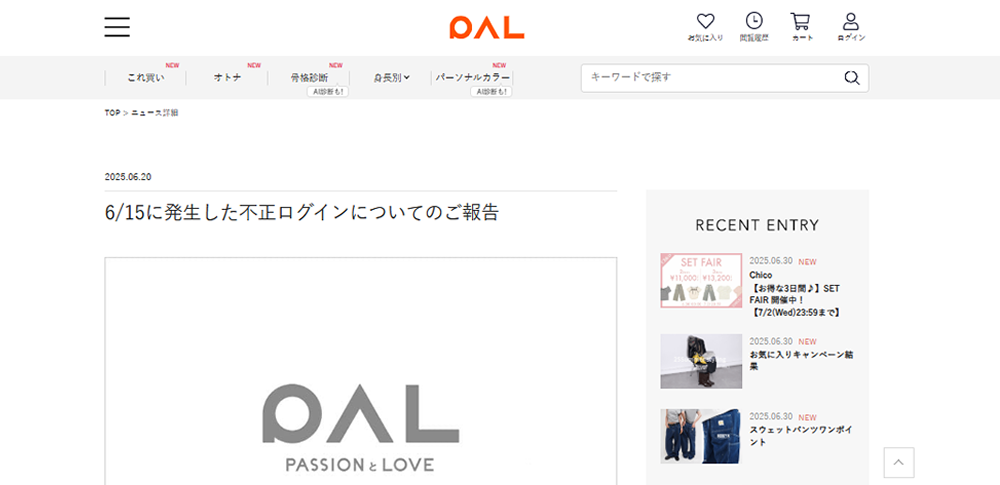Go to TOP breadcrumb link
The height and width of the screenshot is (485, 1000).
[x=112, y=113]
